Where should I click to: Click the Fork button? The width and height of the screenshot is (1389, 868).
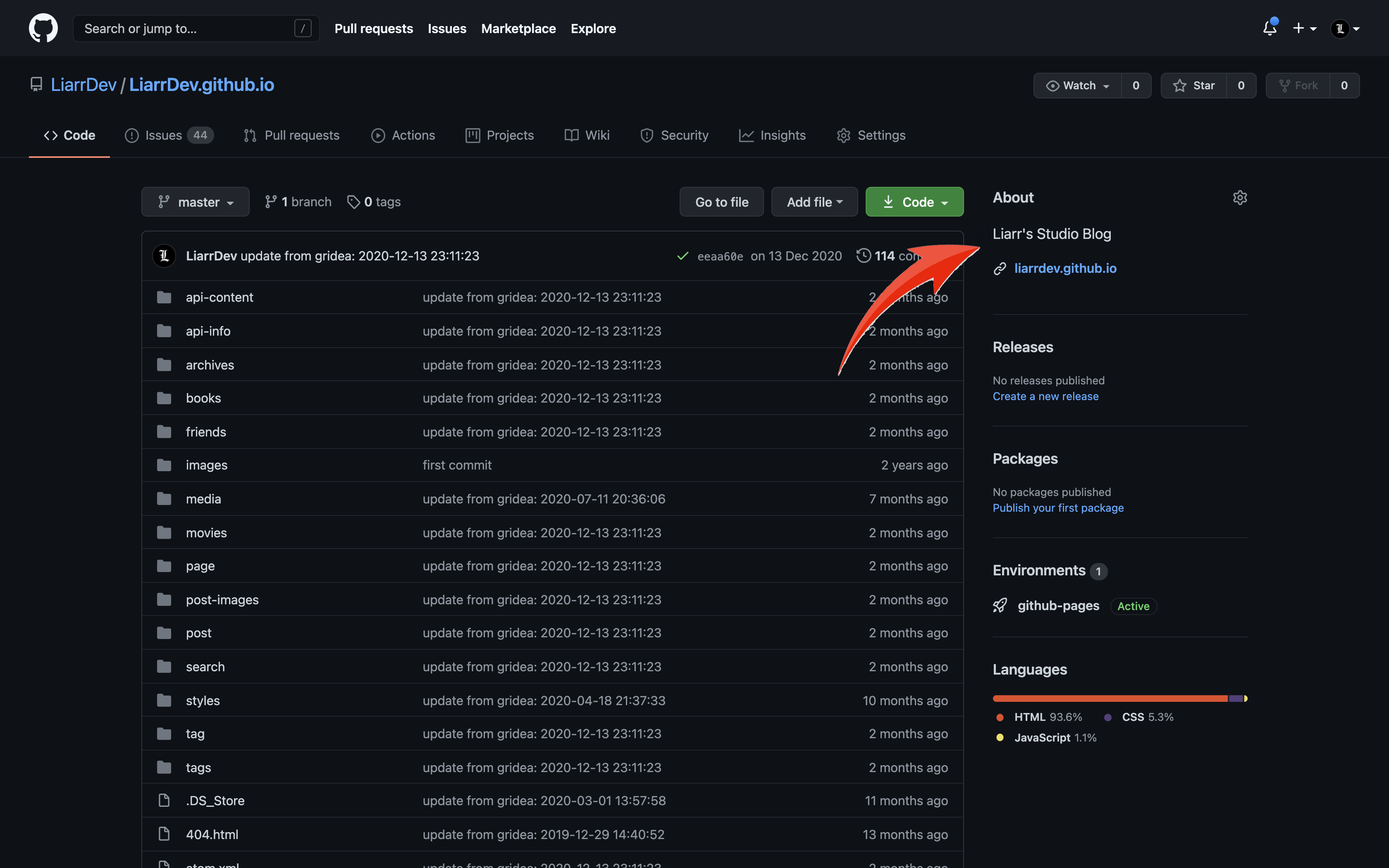(x=1298, y=86)
